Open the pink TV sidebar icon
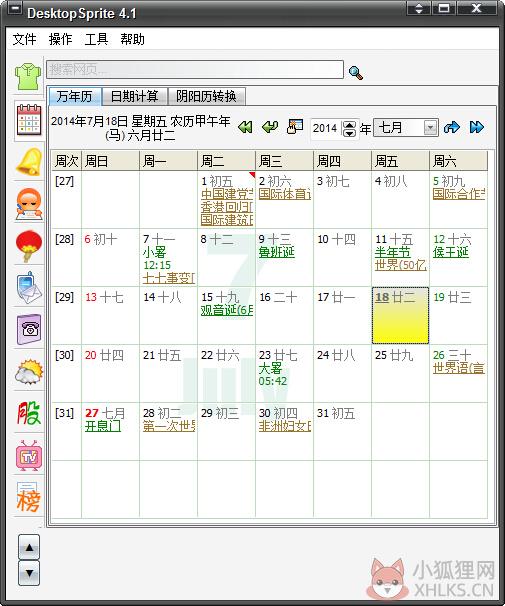Screen dimensions: 505x606 point(29,455)
